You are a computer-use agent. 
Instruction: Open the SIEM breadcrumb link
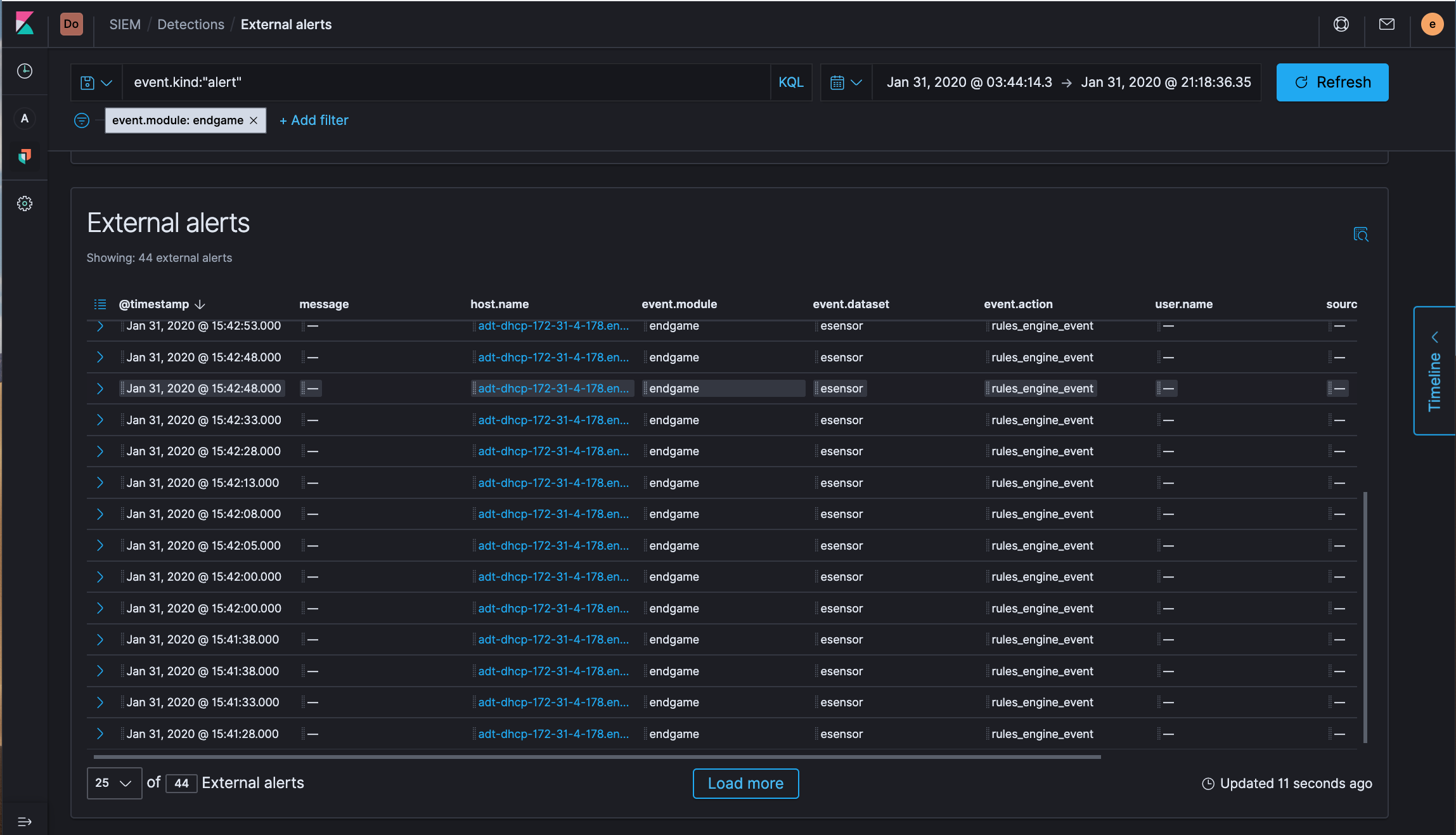(x=124, y=24)
